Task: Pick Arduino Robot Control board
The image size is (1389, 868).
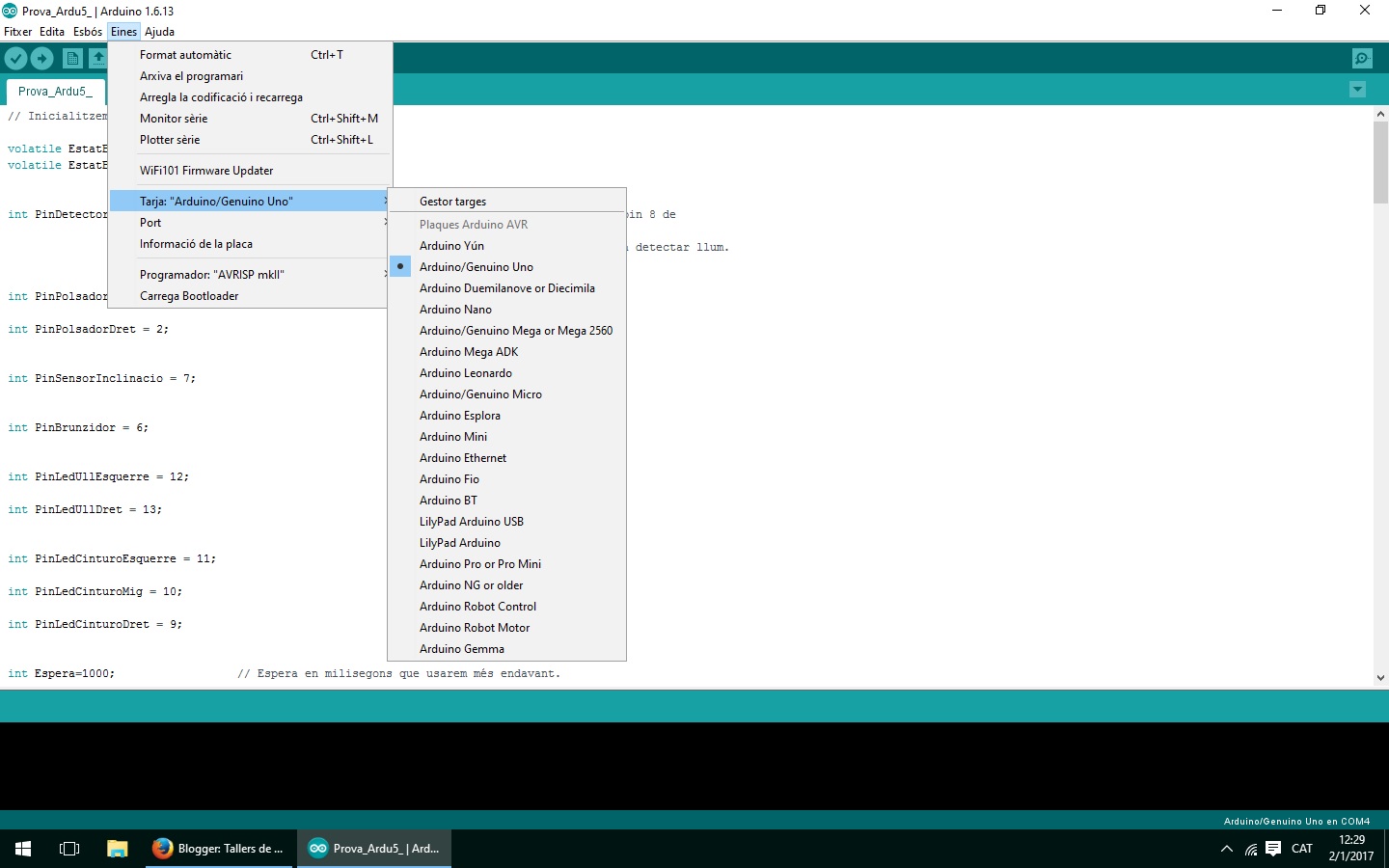Action: coord(507,607)
